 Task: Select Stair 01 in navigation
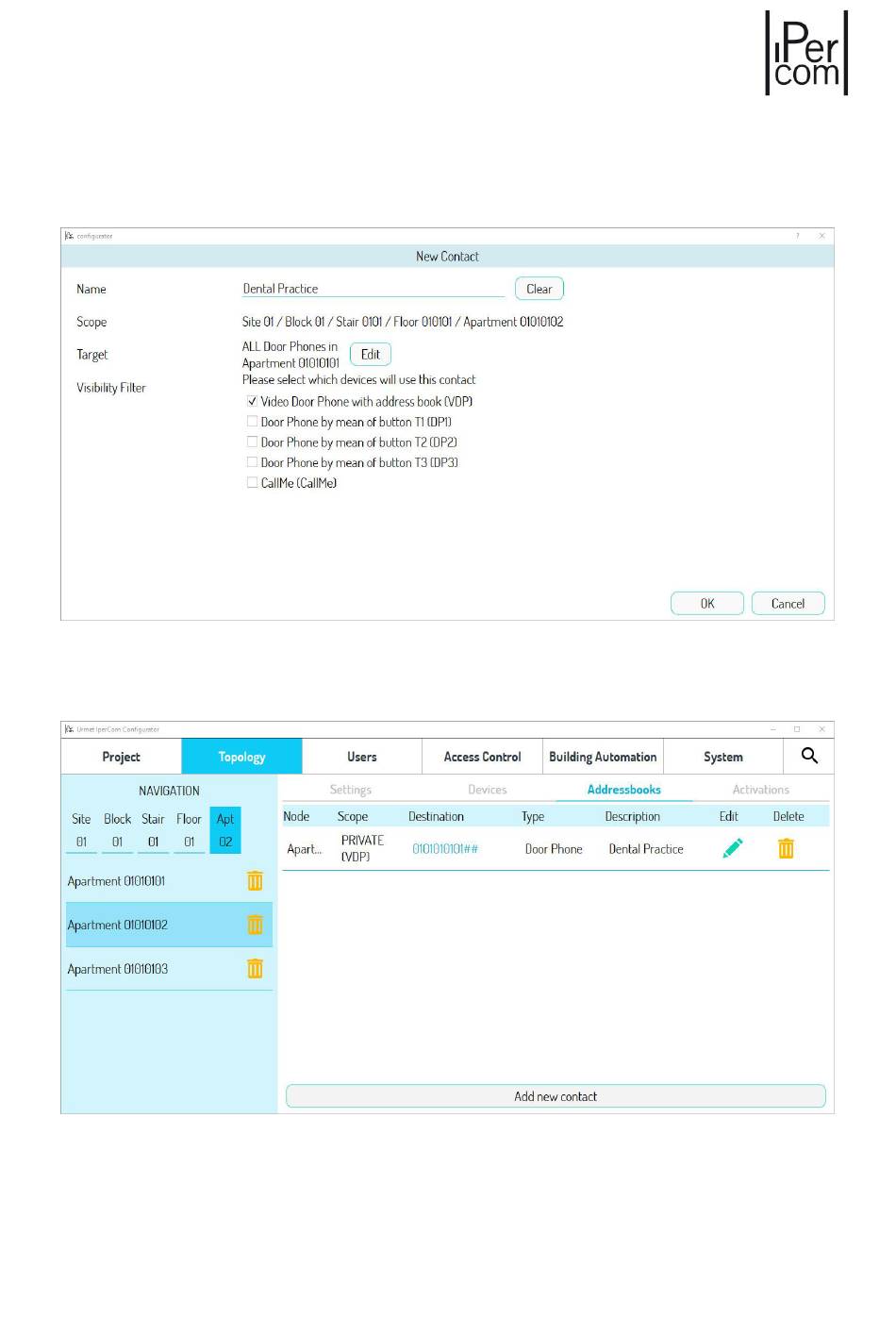point(153,830)
